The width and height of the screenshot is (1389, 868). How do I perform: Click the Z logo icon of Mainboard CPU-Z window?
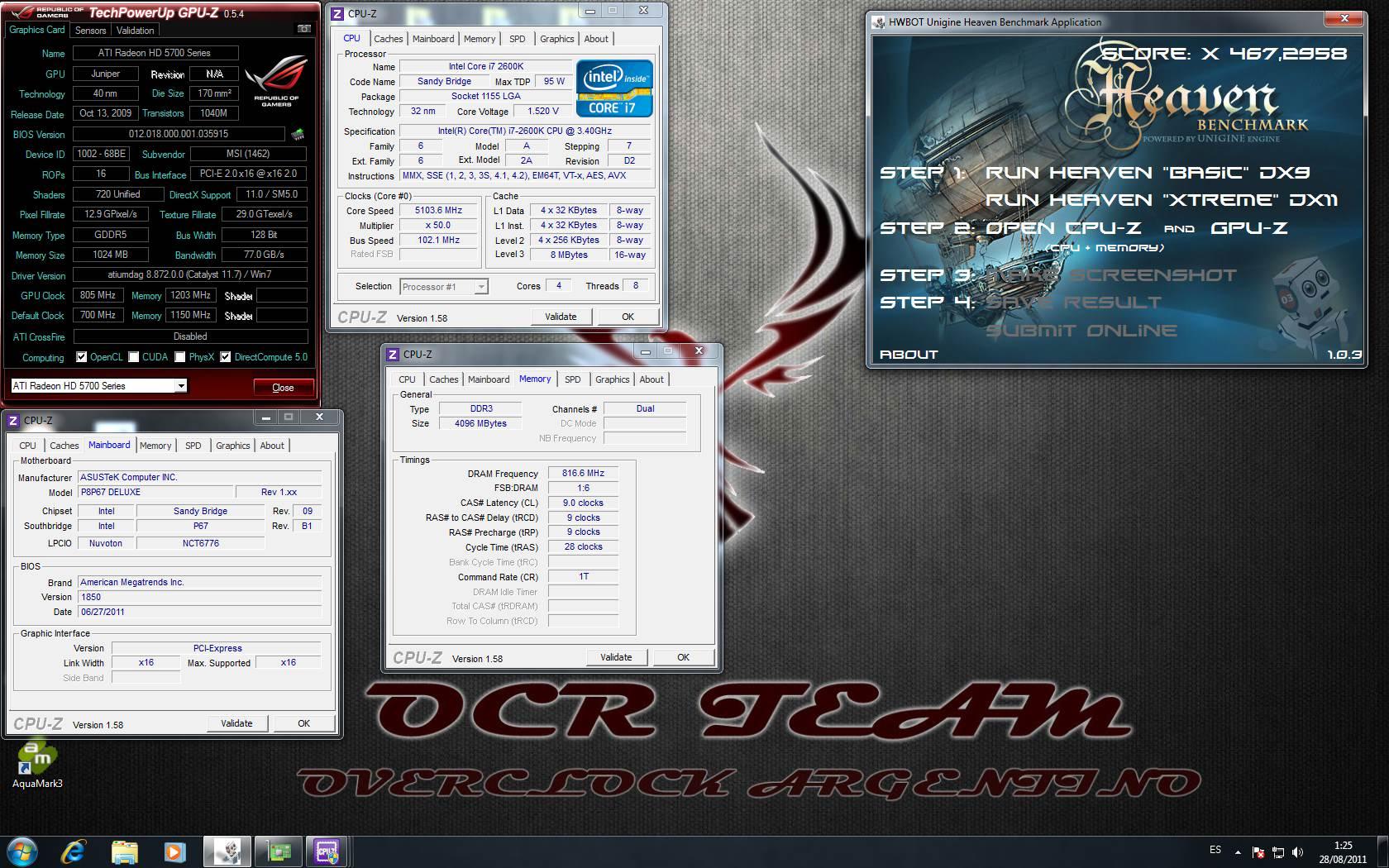tap(13, 420)
